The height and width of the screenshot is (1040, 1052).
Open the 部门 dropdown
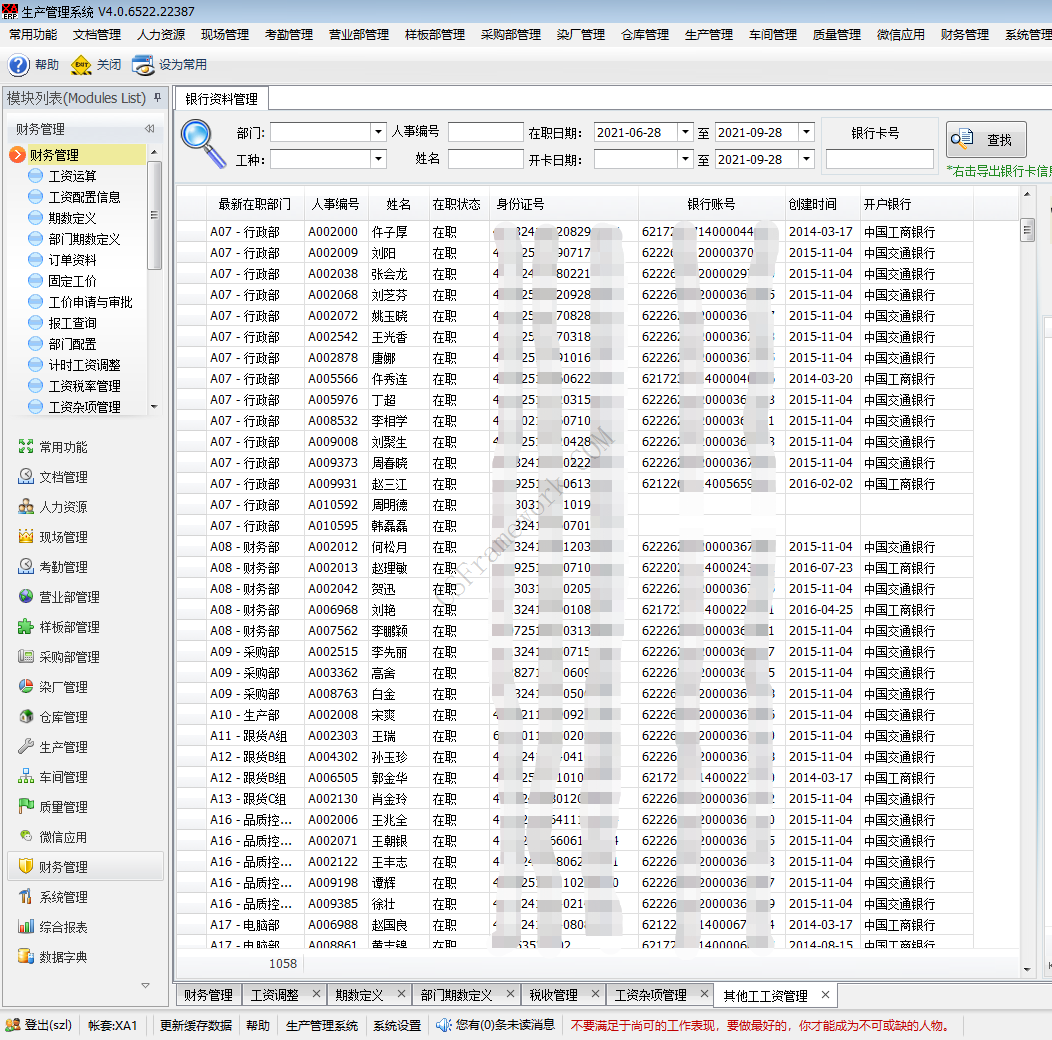378,132
